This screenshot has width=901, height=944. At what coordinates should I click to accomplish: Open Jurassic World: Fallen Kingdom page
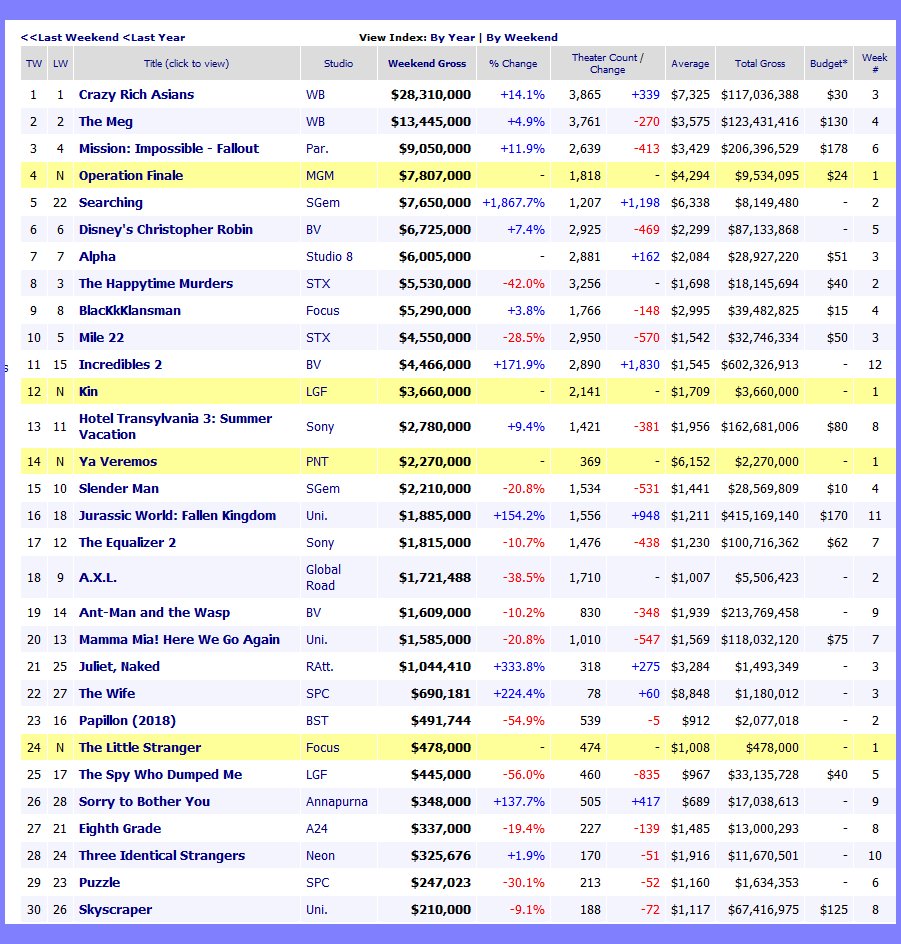pyautogui.click(x=177, y=516)
